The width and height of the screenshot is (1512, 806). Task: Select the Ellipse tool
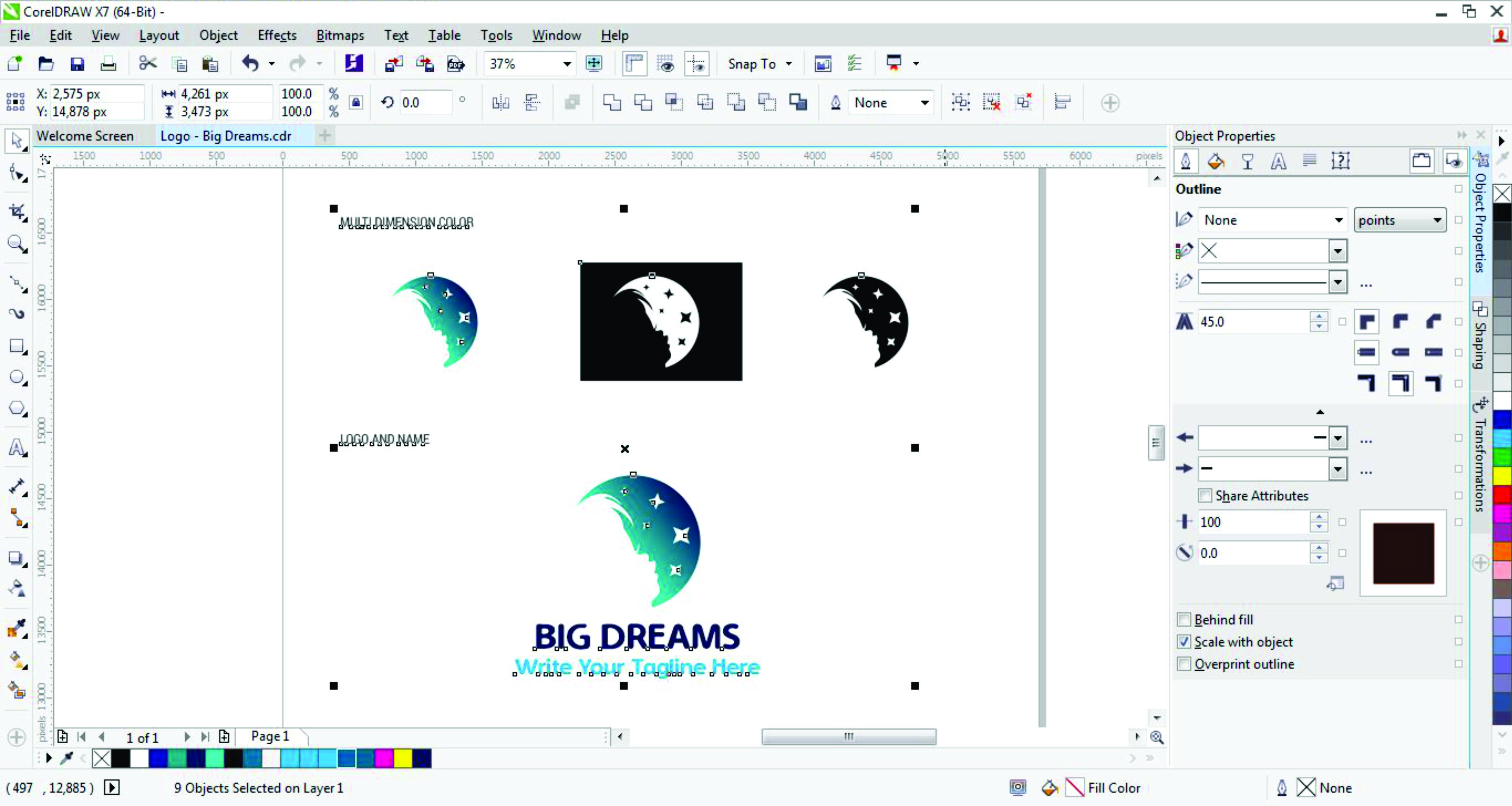point(16,377)
